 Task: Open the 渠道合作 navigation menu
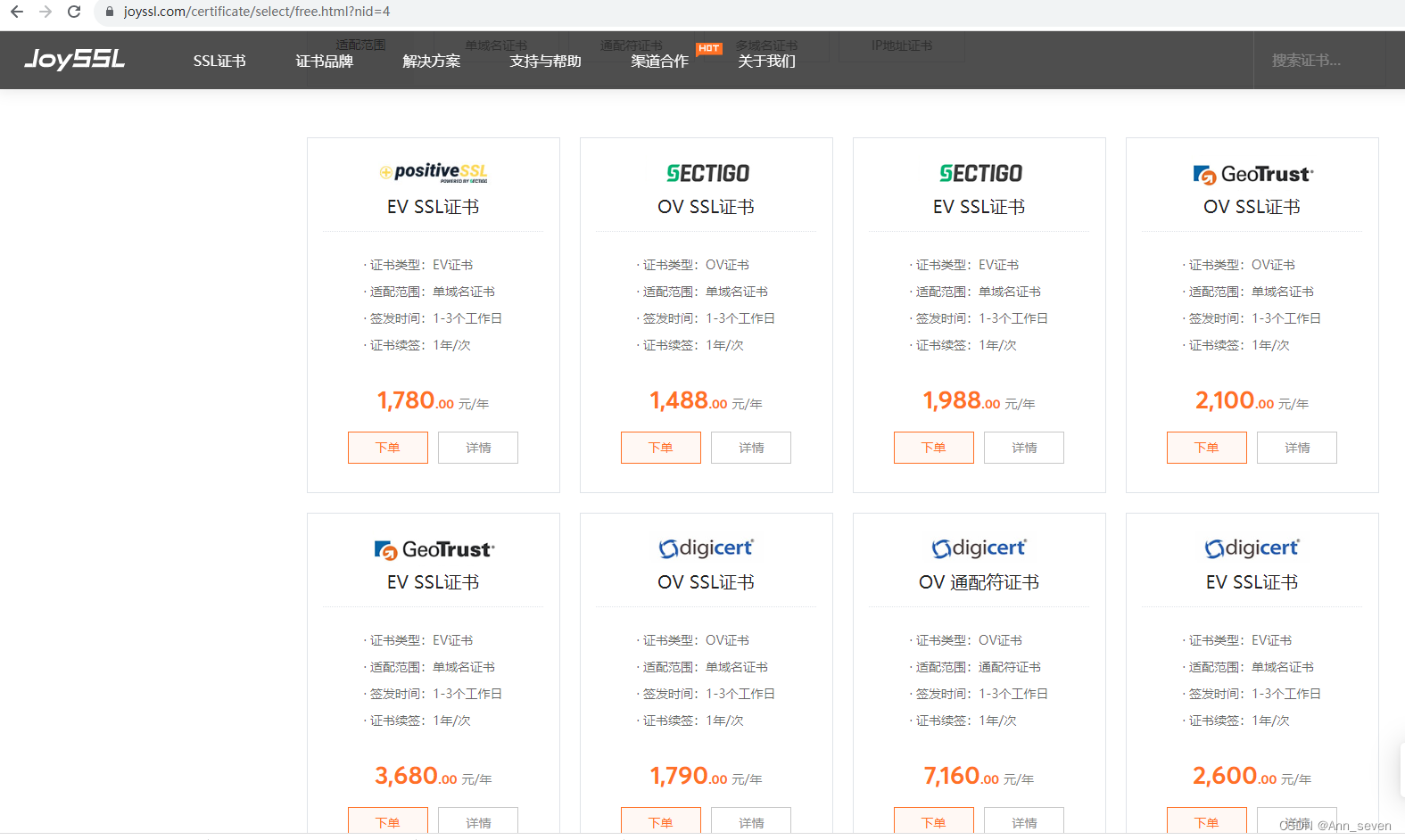[659, 61]
